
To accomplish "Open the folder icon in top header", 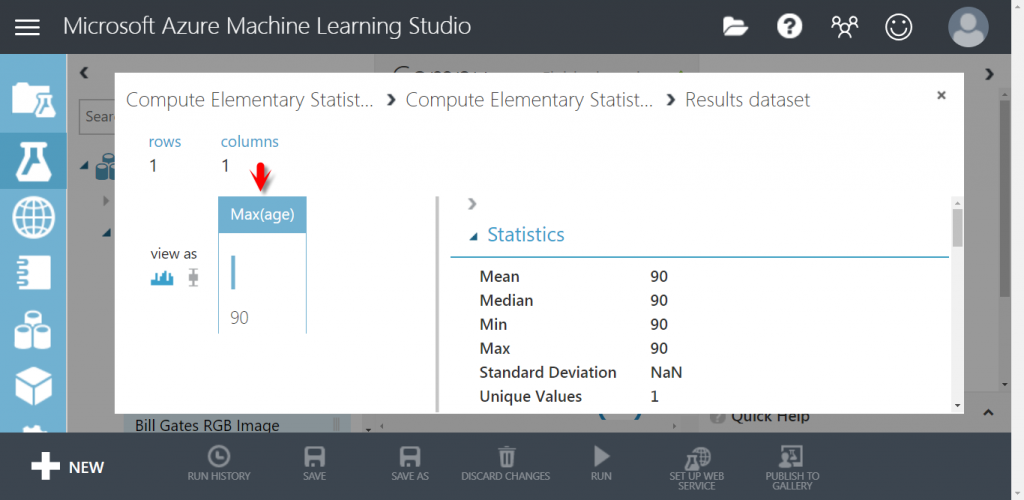I will point(735,27).
